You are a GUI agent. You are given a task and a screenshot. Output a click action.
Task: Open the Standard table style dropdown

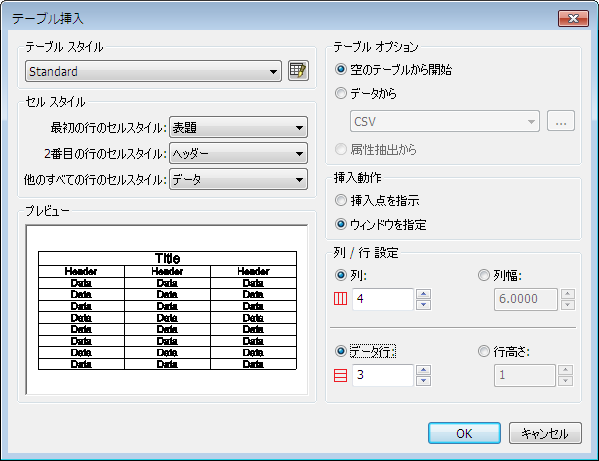153,71
